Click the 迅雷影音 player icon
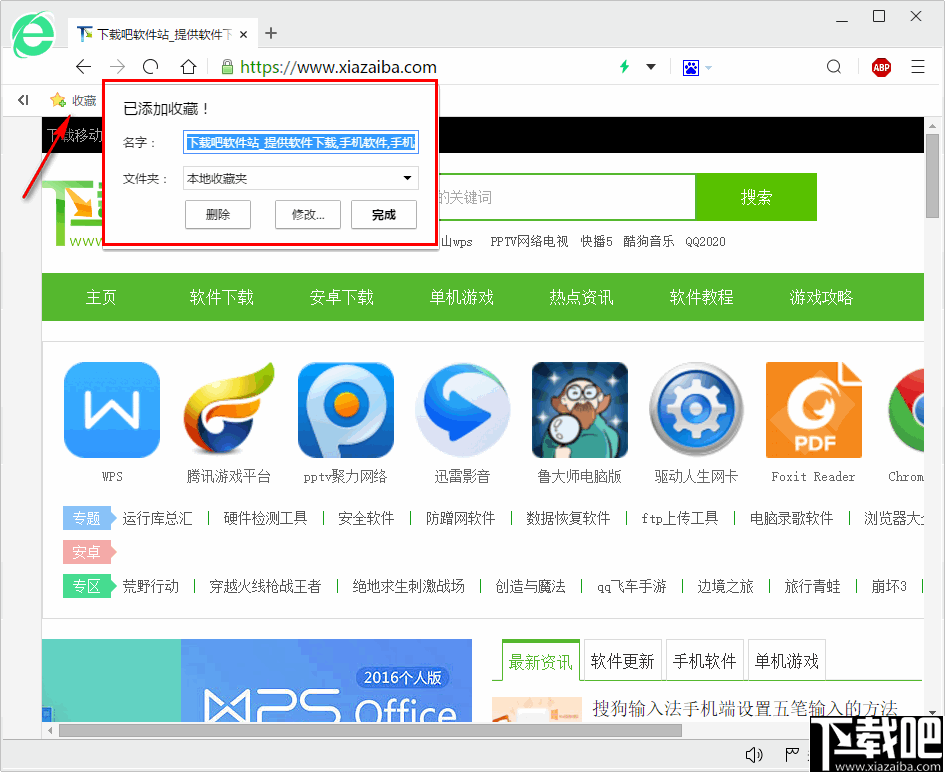The image size is (945, 772). coord(462,410)
